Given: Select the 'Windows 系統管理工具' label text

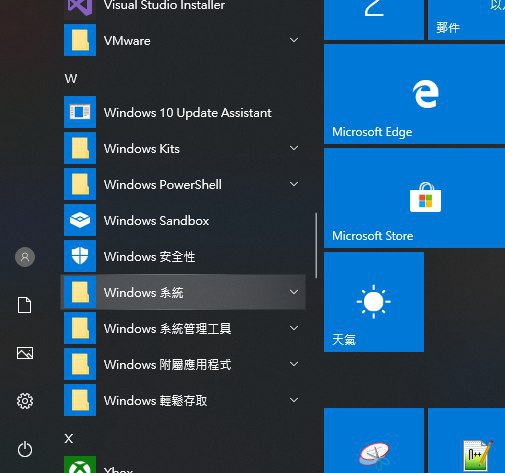Looking at the screenshot, I should click(168, 329).
